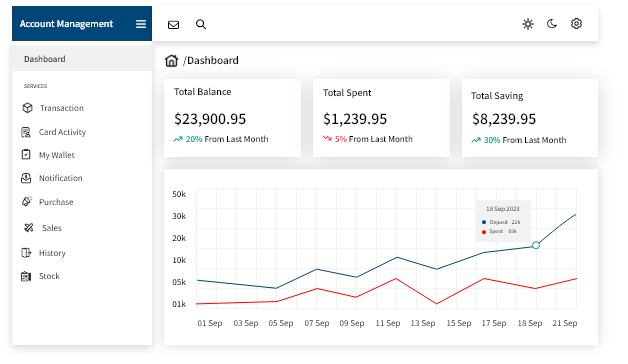This screenshot has width=628, height=364.
Task: Click the History sidebar icon
Action: tap(26, 253)
